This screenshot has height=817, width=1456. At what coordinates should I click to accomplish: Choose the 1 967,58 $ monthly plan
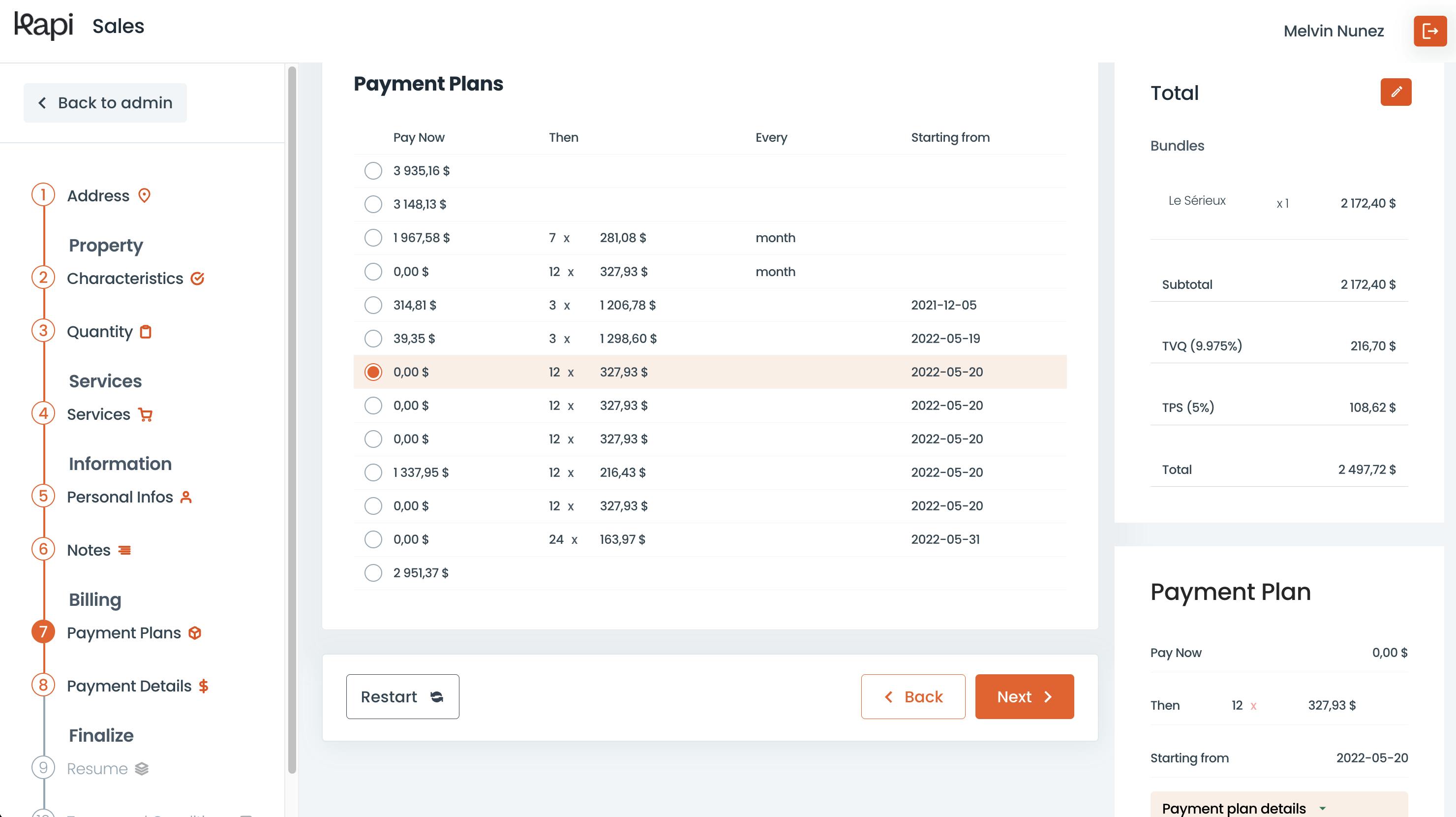pyautogui.click(x=373, y=237)
